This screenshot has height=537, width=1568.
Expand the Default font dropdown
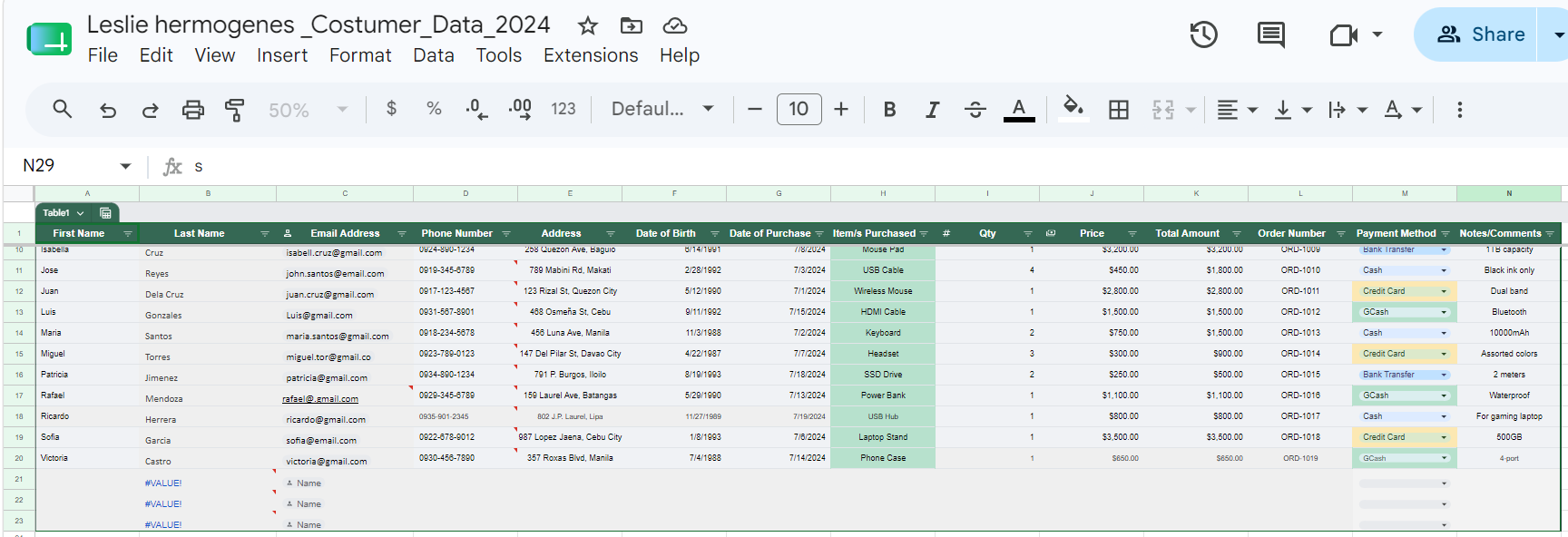(662, 109)
